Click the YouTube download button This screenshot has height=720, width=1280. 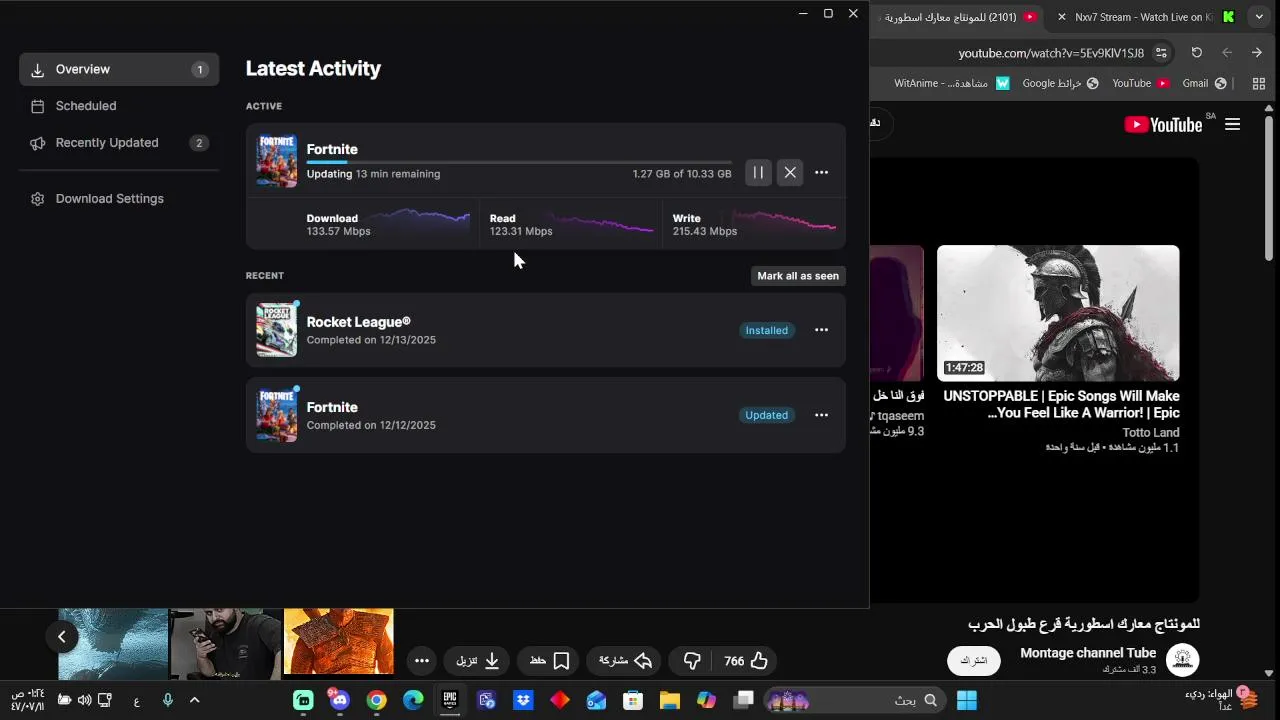tap(478, 661)
